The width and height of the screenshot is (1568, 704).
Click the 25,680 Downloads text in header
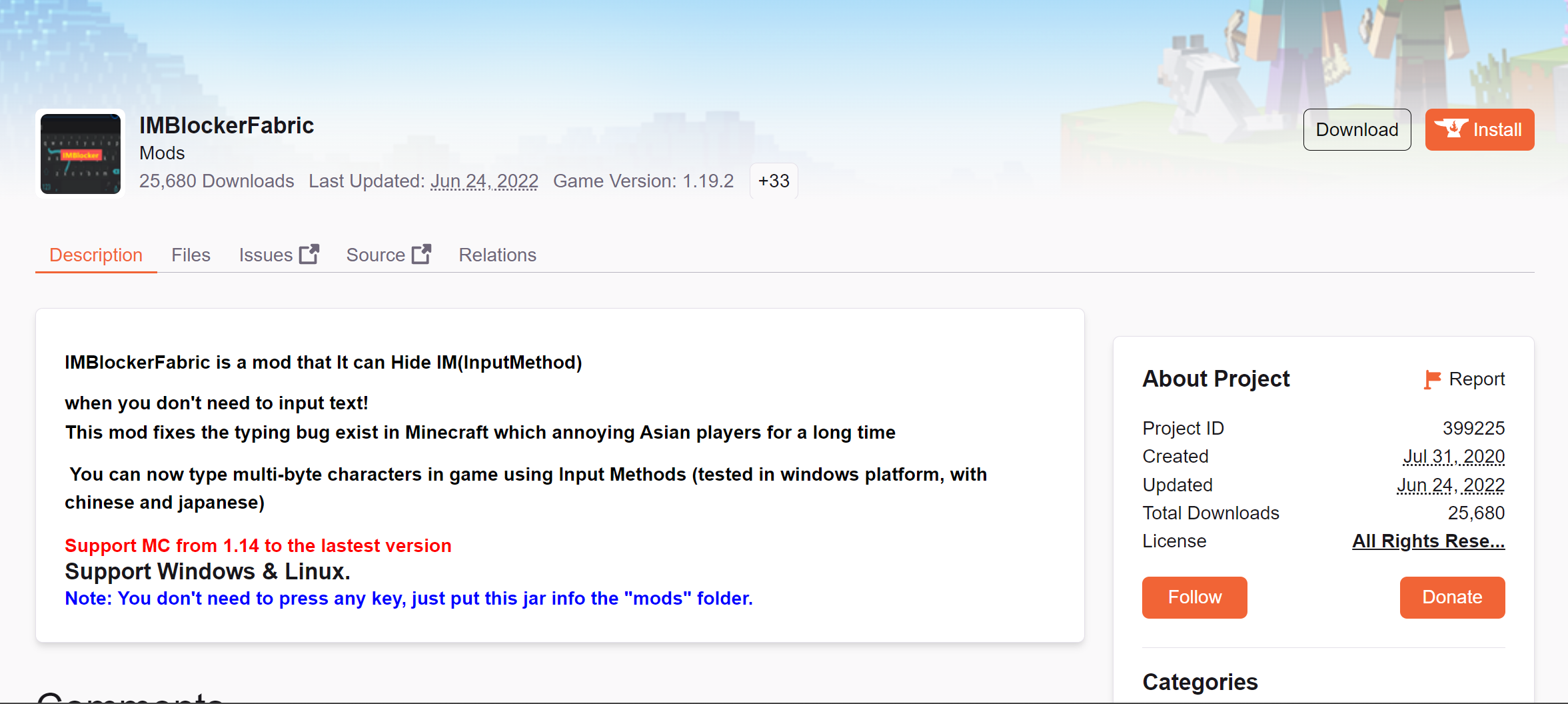tap(217, 181)
